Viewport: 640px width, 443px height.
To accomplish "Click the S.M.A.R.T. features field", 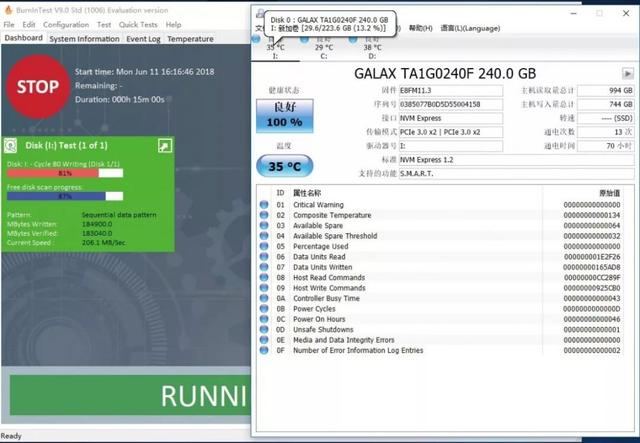I will pyautogui.click(x=516, y=174).
